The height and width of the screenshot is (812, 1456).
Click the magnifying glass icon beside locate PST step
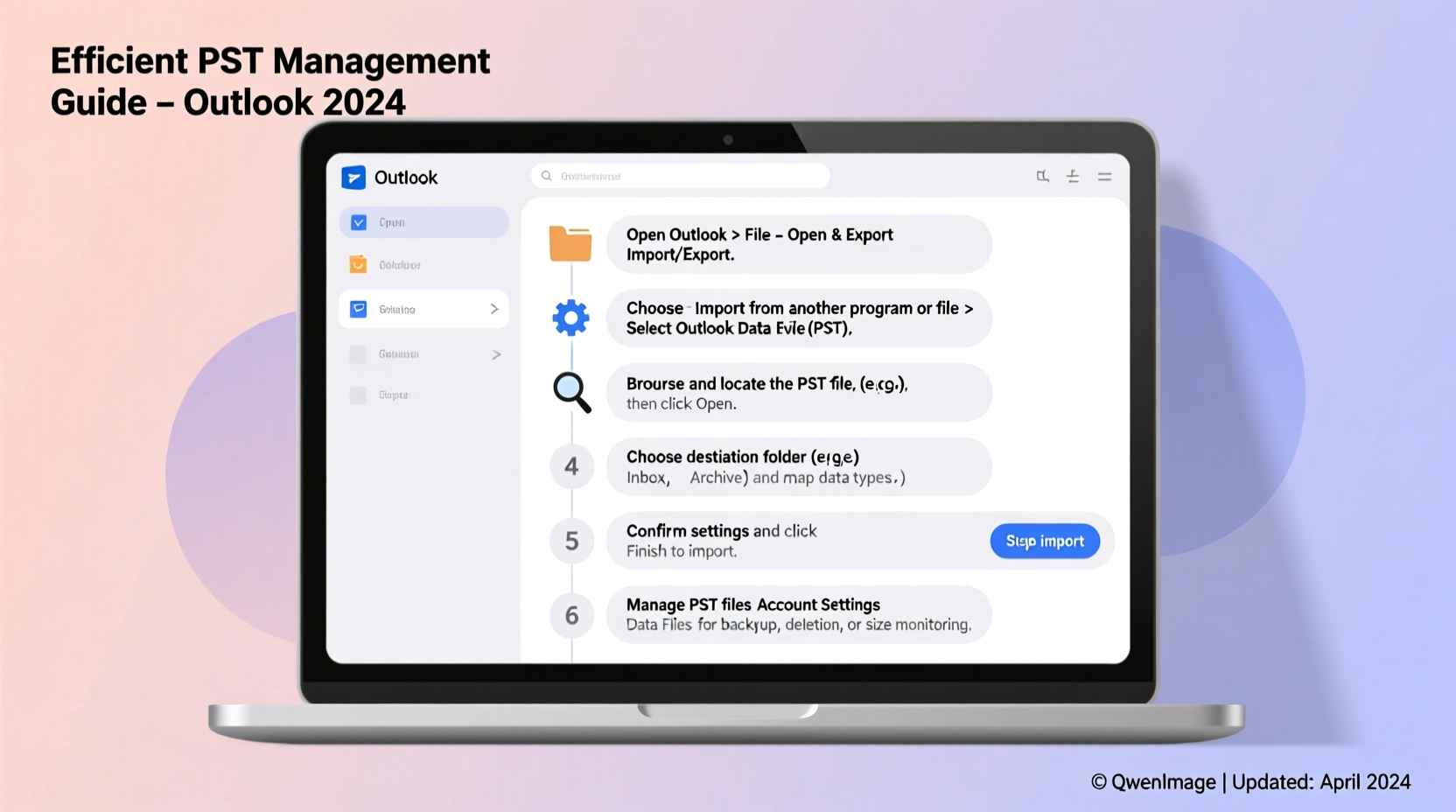(x=572, y=392)
